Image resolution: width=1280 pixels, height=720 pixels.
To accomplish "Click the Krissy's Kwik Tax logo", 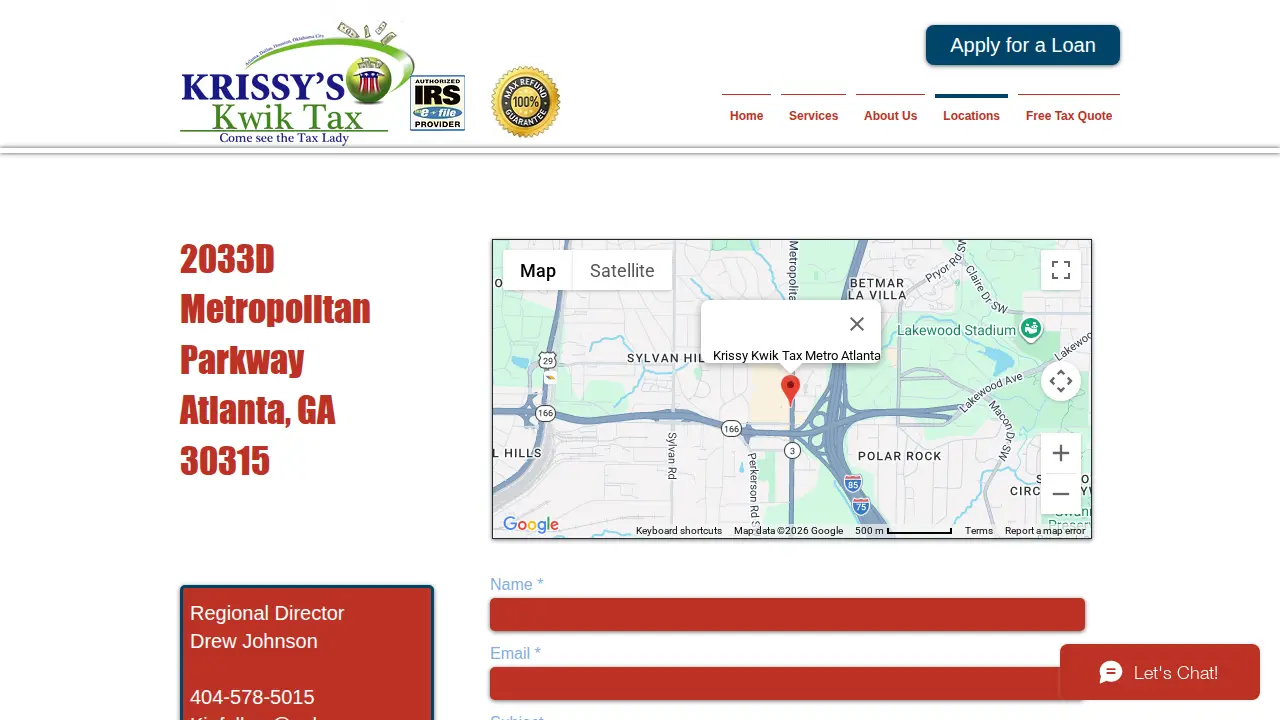I will 297,84.
